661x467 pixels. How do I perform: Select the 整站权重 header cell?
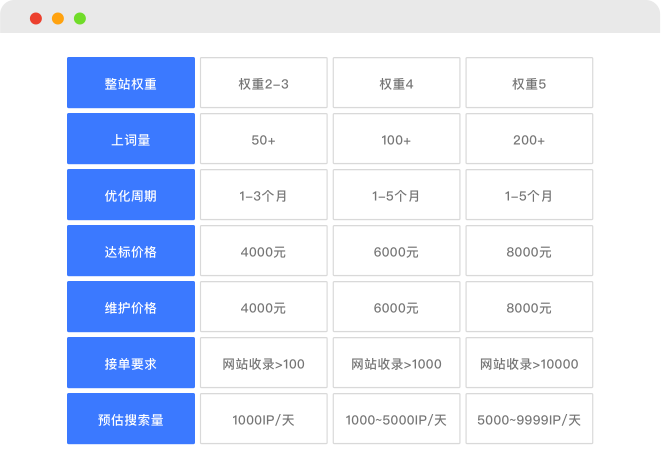click(x=131, y=83)
